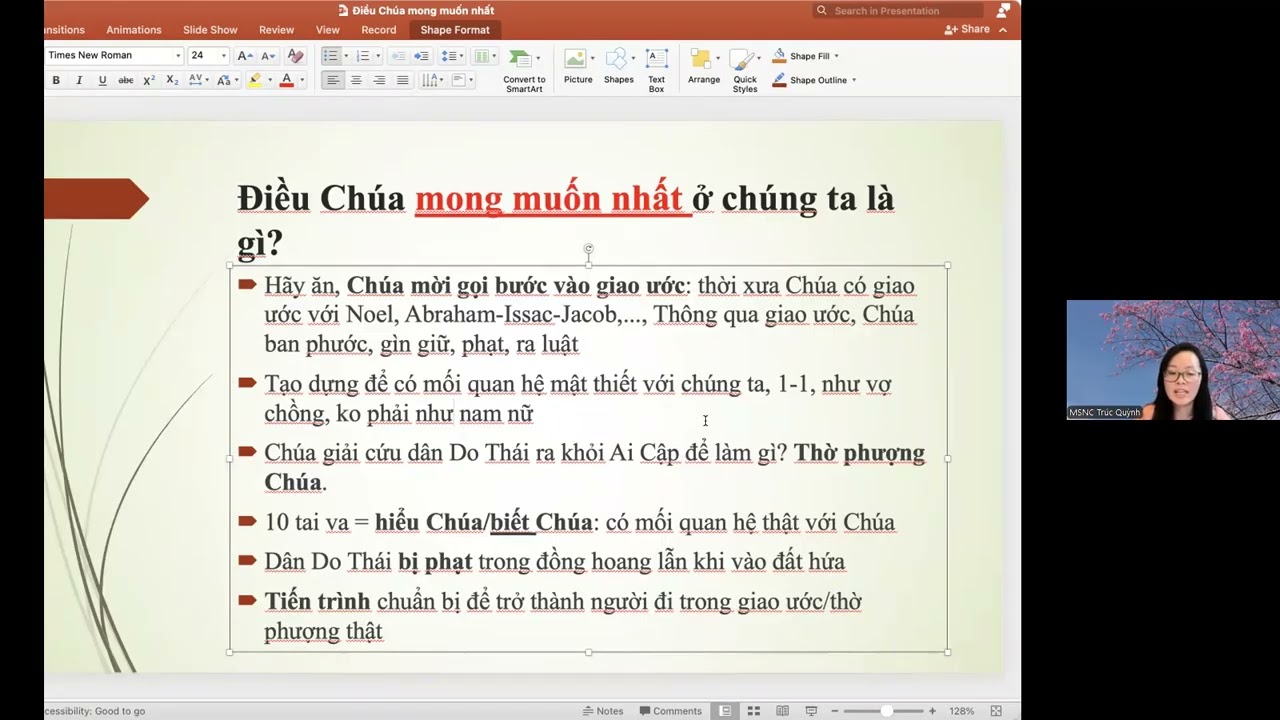Toggle Strikethrough formatting

click(125, 80)
